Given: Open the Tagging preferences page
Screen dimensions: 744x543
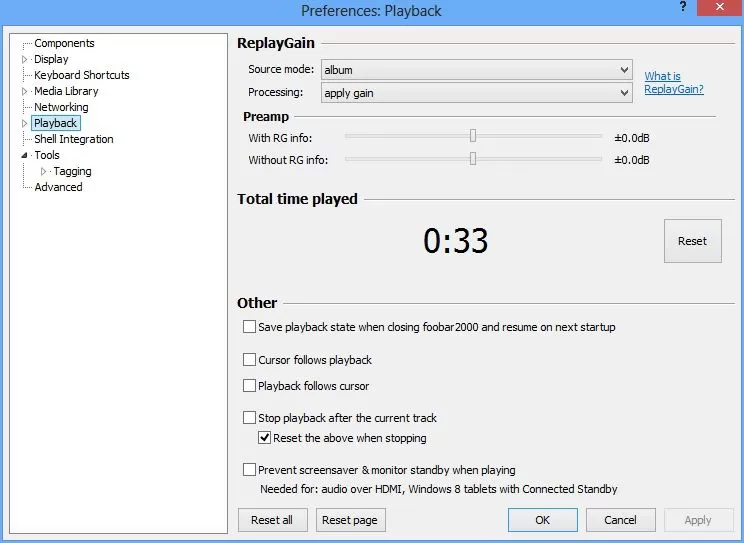Looking at the screenshot, I should (x=72, y=171).
